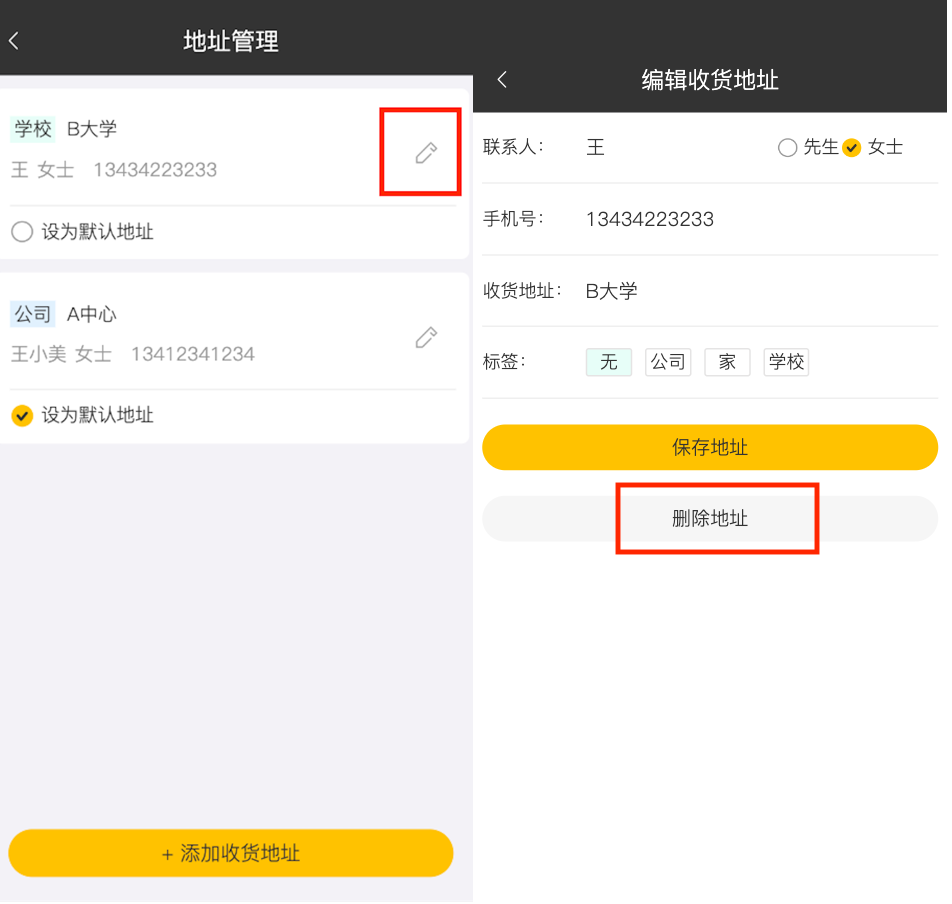Viewport: 952px width, 904px height.
Task: Click the 标签 field label
Action: [x=504, y=362]
